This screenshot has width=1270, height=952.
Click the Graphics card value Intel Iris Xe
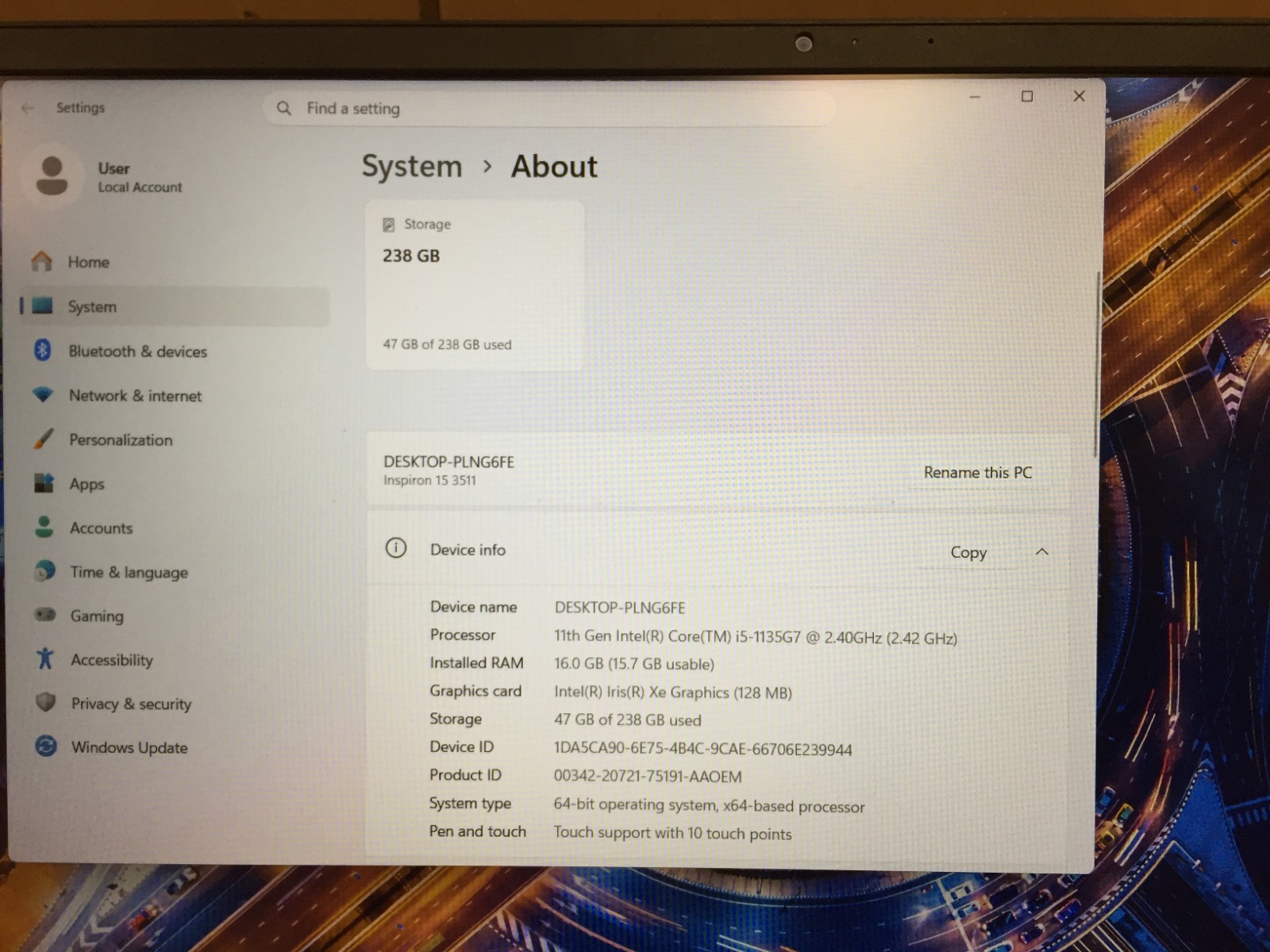coord(673,692)
